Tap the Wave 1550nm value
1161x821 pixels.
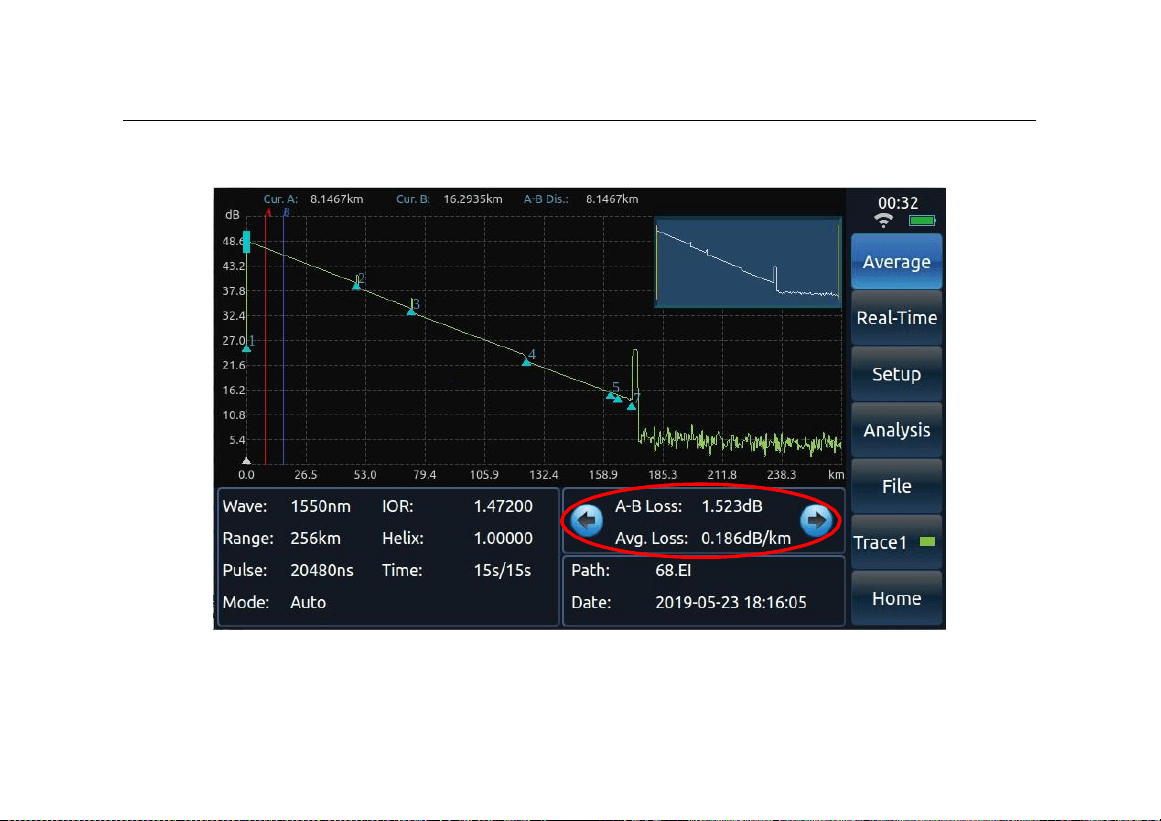pos(320,506)
